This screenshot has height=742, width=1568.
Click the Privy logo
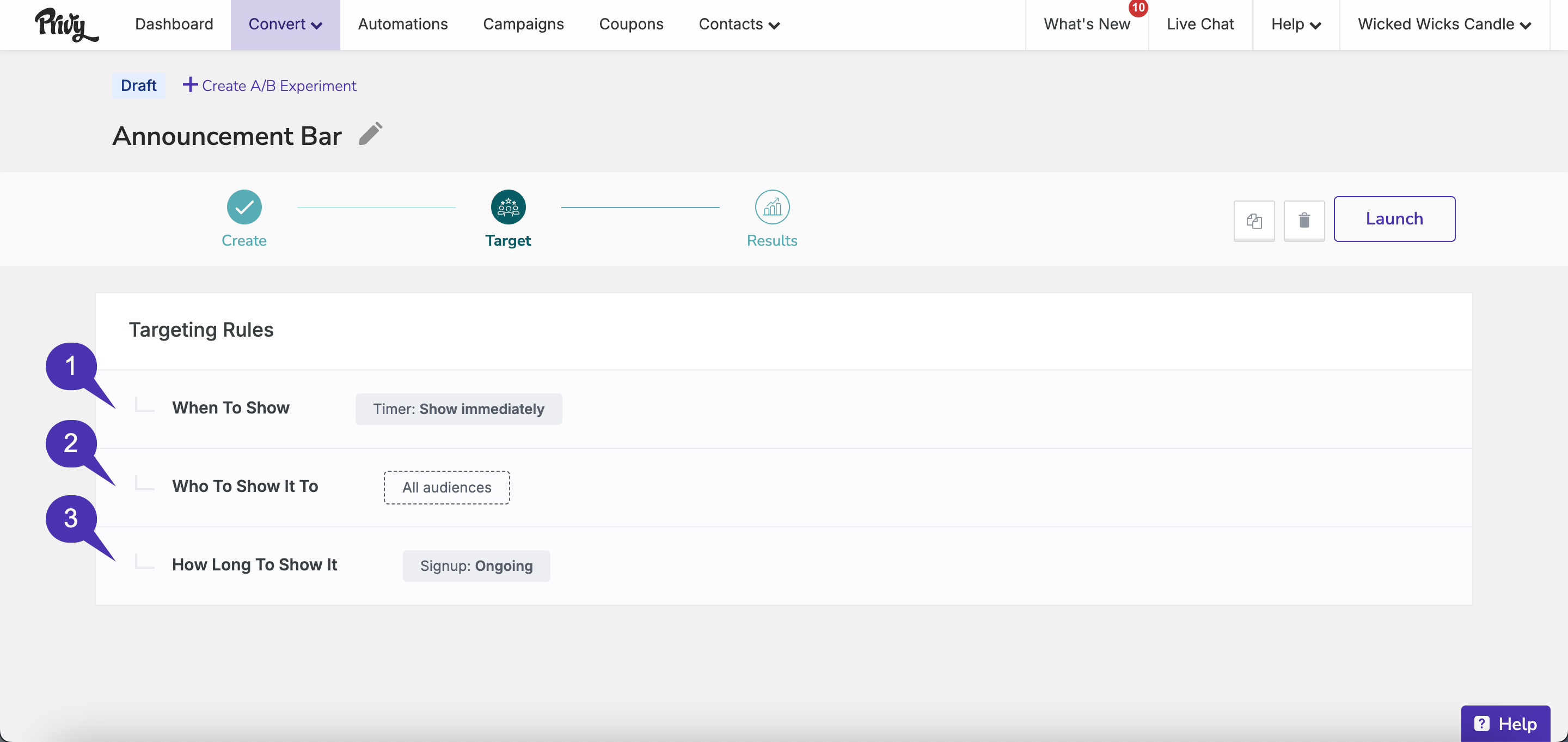click(66, 25)
